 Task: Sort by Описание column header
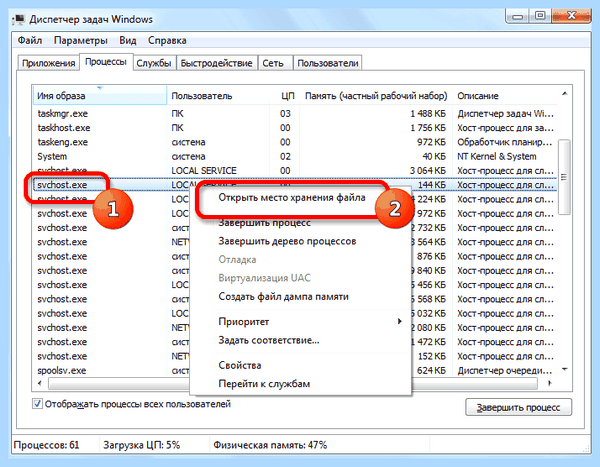[505, 96]
